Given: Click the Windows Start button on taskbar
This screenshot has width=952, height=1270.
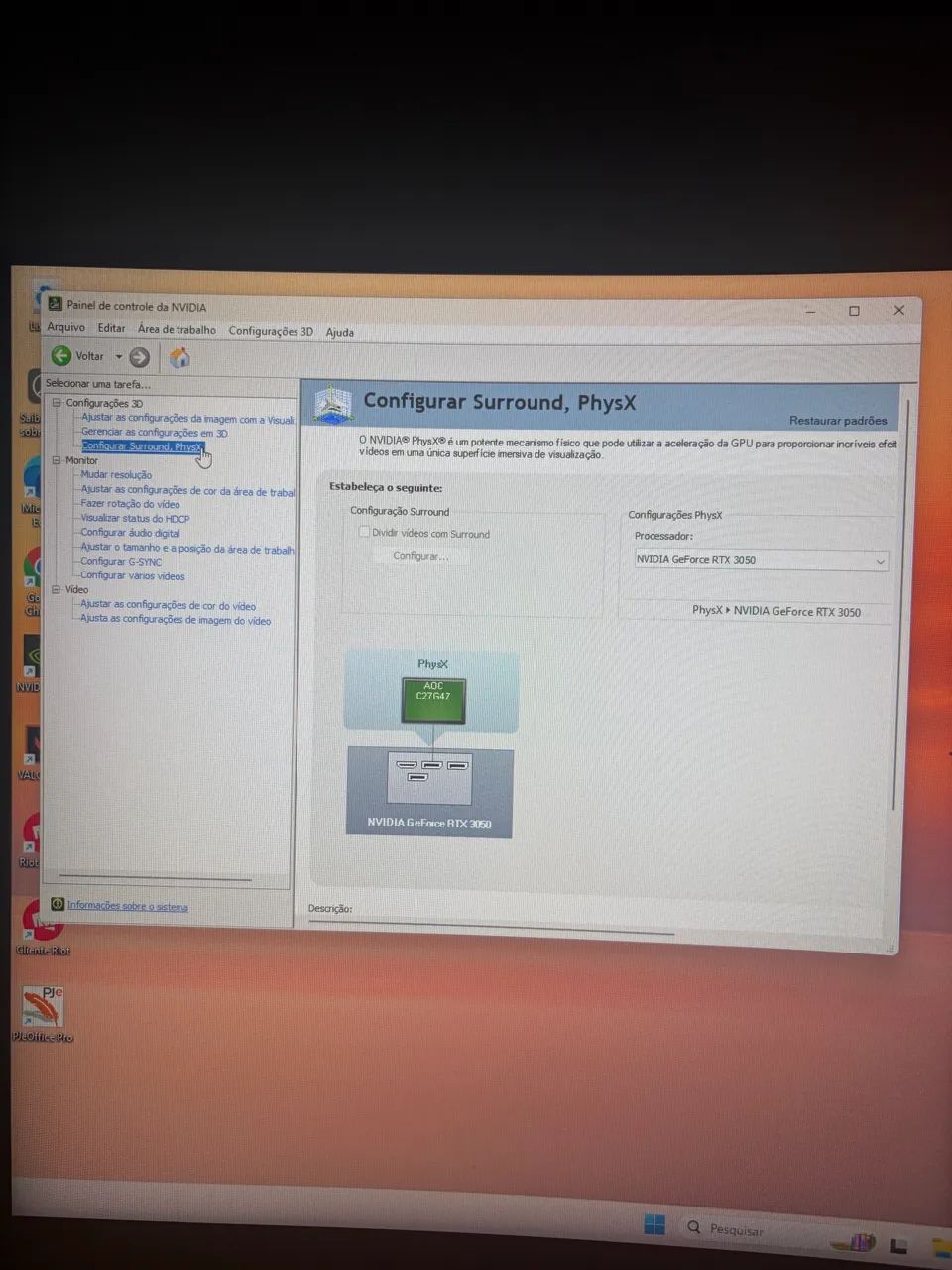Looking at the screenshot, I should click(x=654, y=1224).
